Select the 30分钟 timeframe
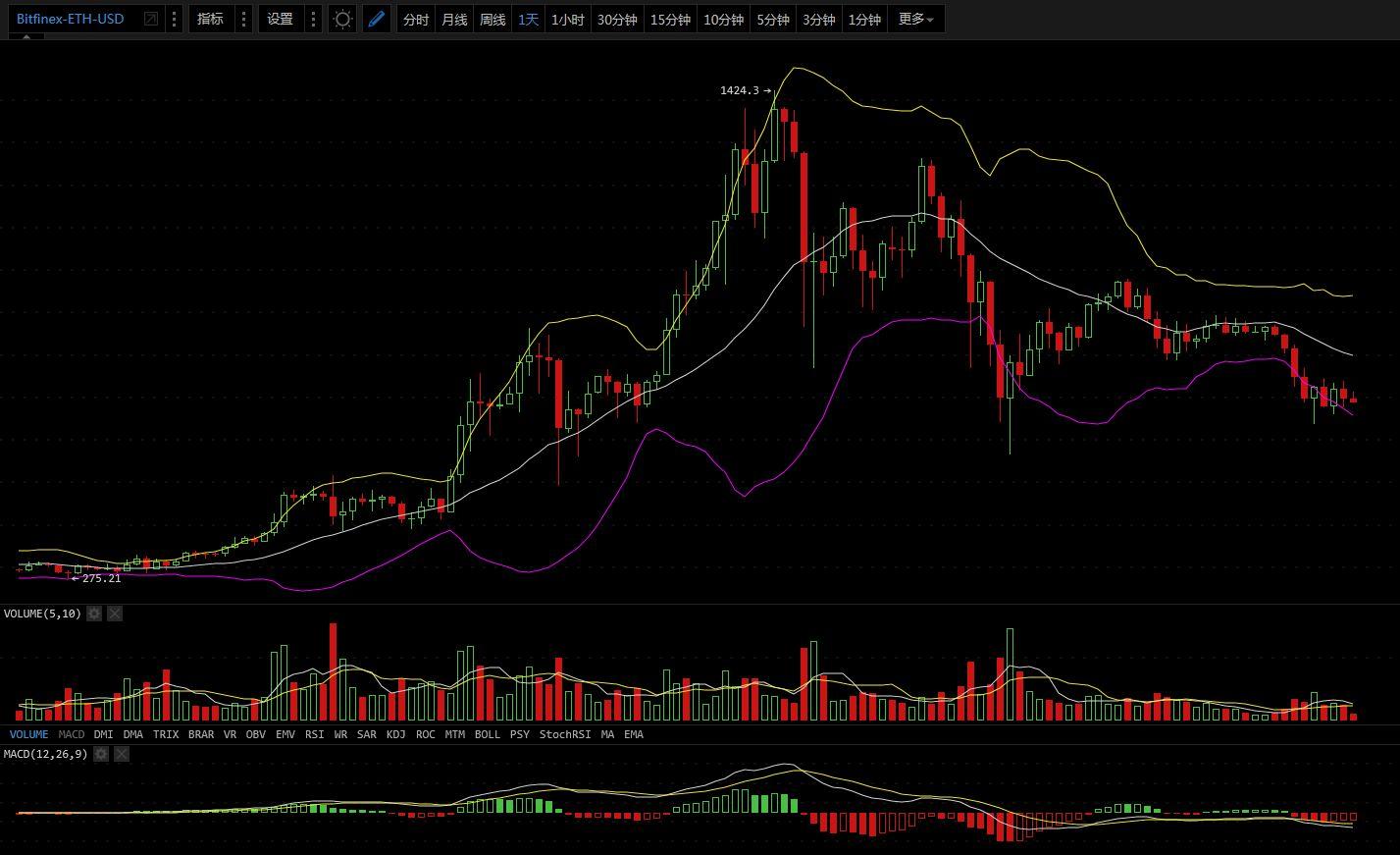Image resolution: width=1400 pixels, height=855 pixels. pos(617,20)
